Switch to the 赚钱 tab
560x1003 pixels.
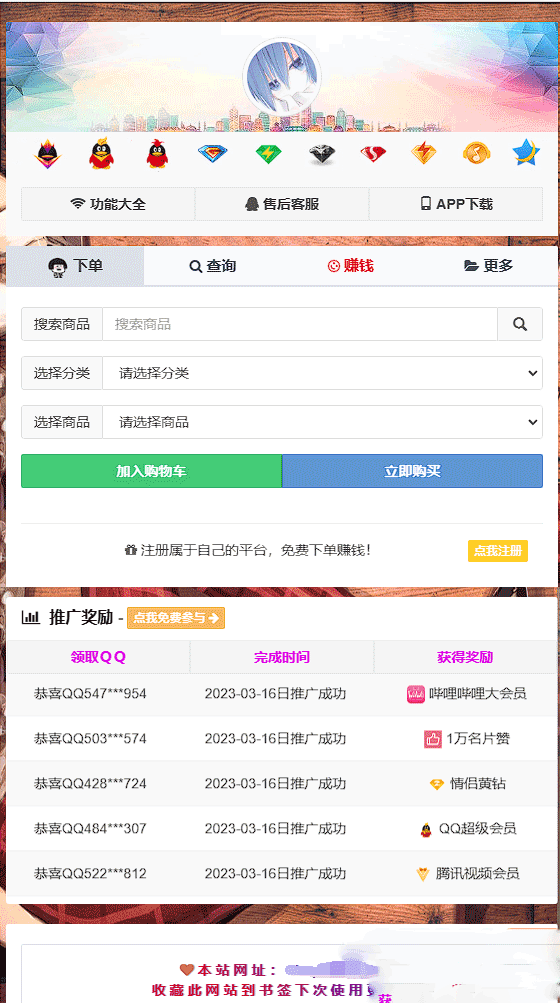click(x=351, y=266)
